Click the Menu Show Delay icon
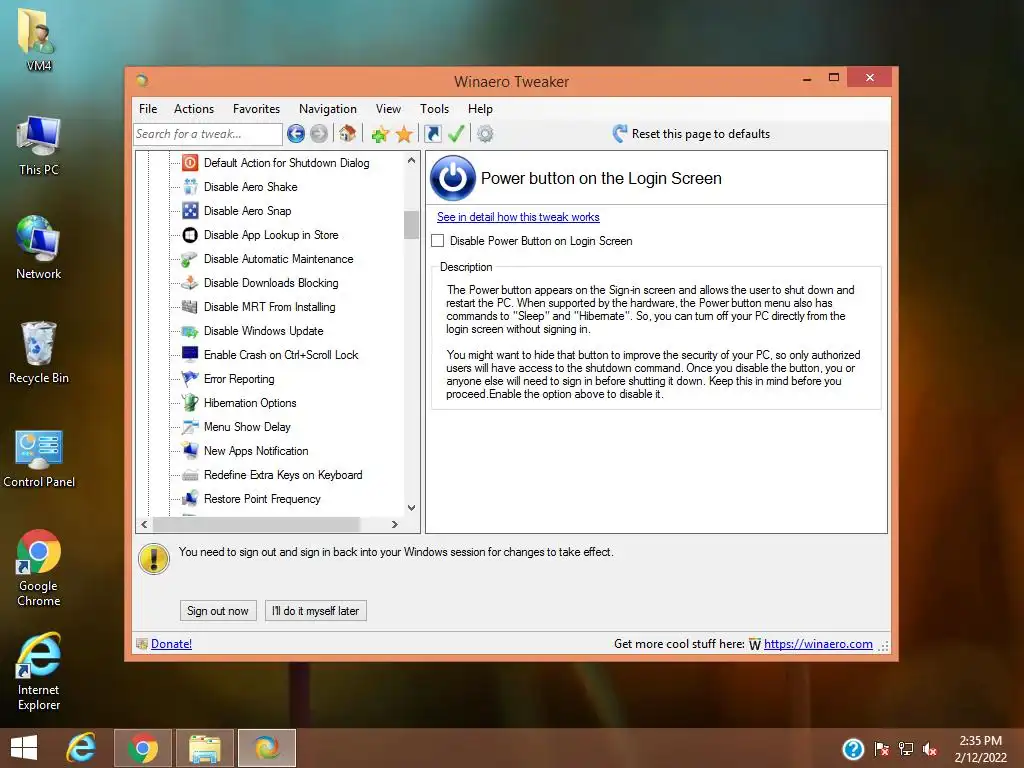Viewport: 1024px width, 768px height. (190, 426)
